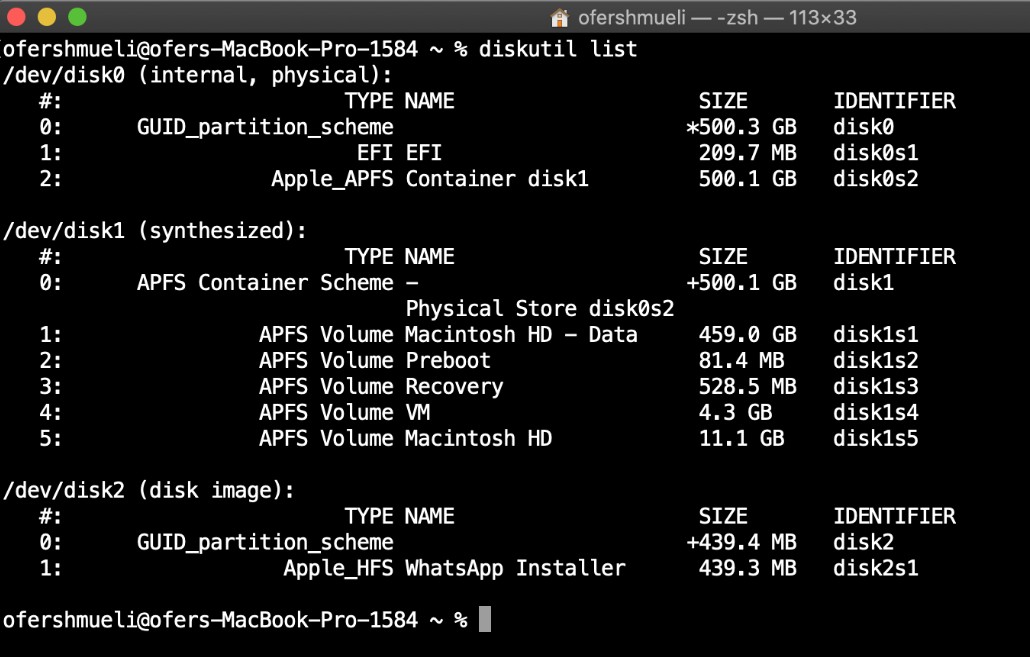This screenshot has height=657, width=1030.
Task: Click the window title 'ofershmueli — -zsh — 113×33'
Action: tap(717, 18)
